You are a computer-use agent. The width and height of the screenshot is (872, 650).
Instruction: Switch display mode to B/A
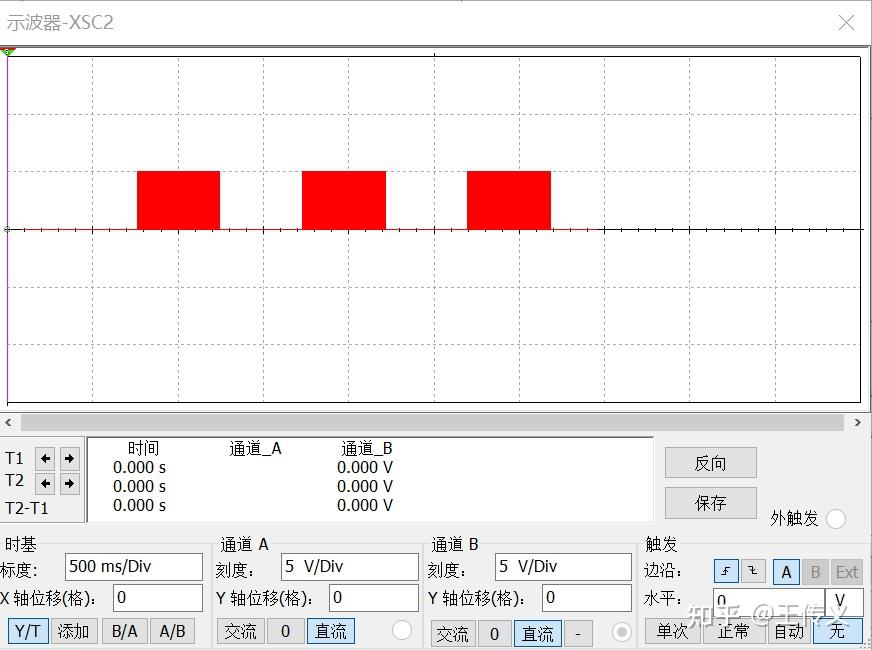pos(123,633)
